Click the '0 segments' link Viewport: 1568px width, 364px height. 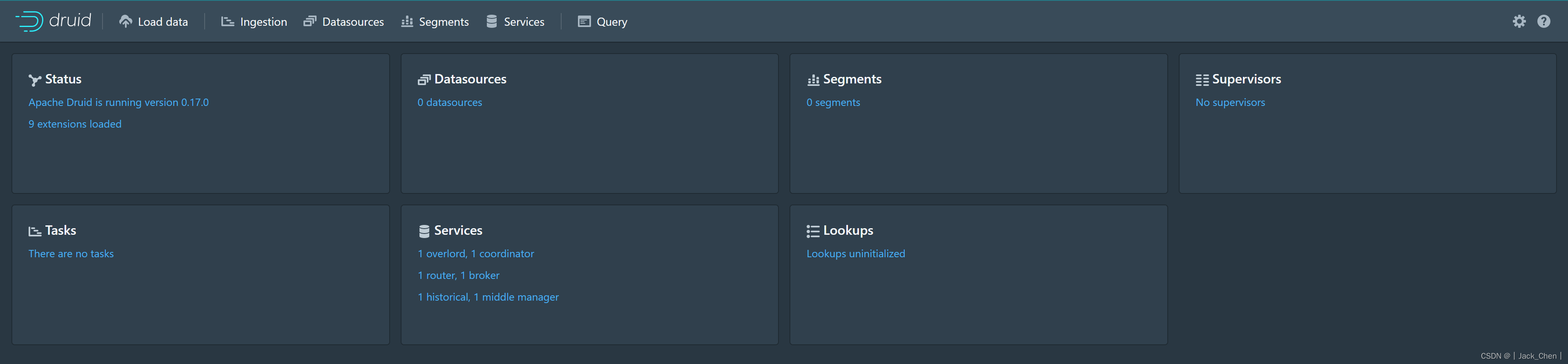pyautogui.click(x=833, y=102)
